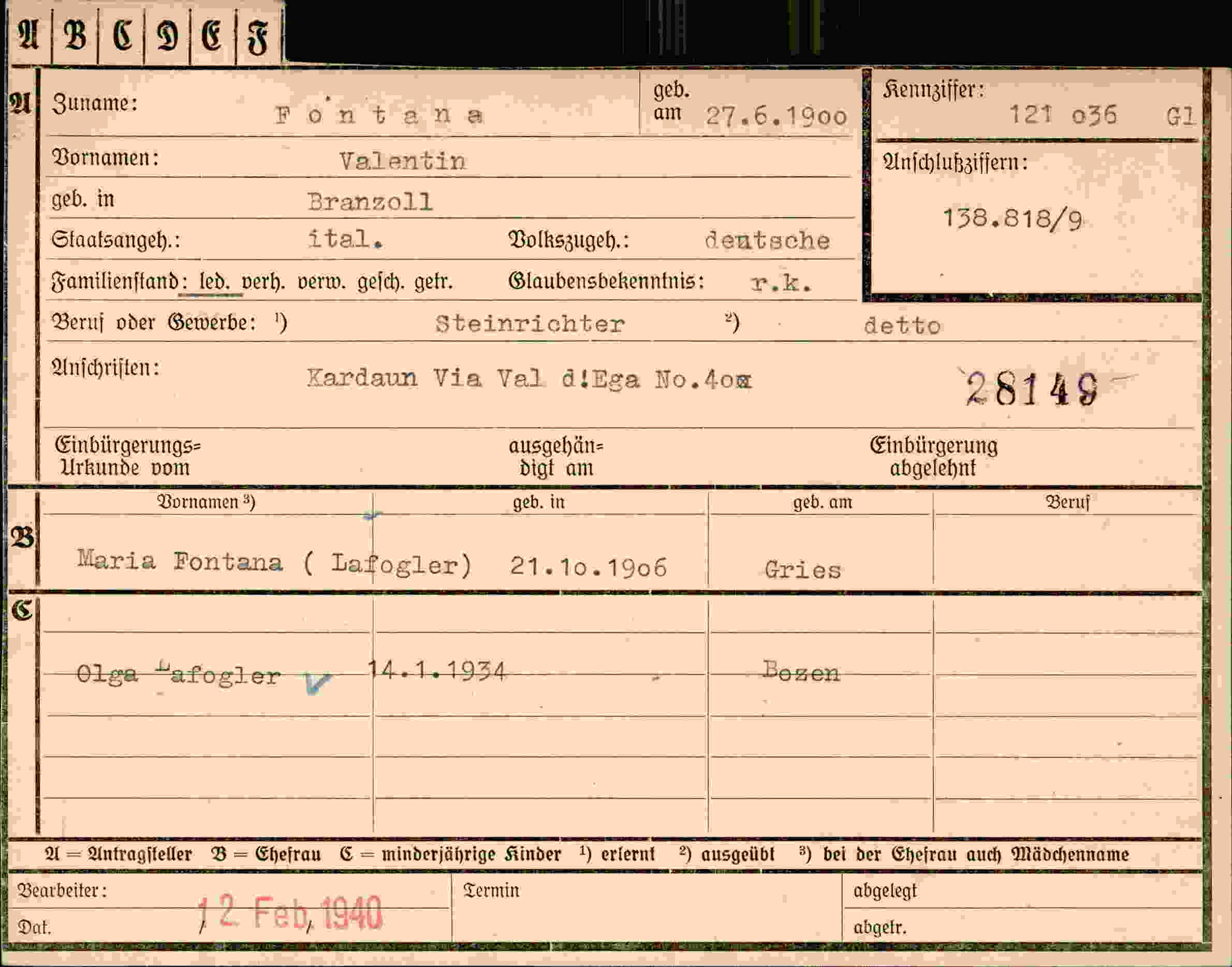1232x967 pixels.
Task: Click wife's birth date '21.1o.19o6'
Action: click(x=588, y=566)
